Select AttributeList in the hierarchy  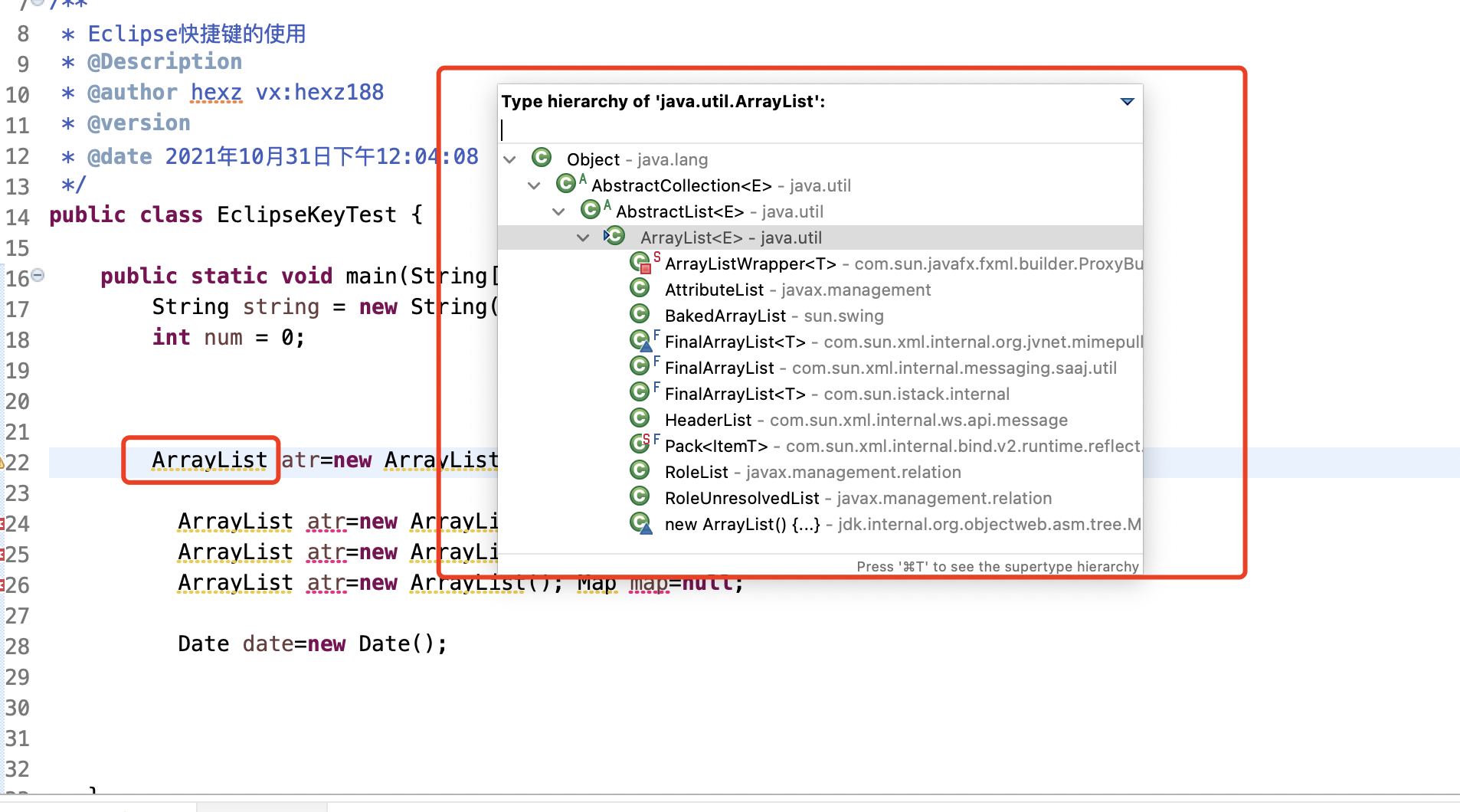pyautogui.click(x=714, y=290)
